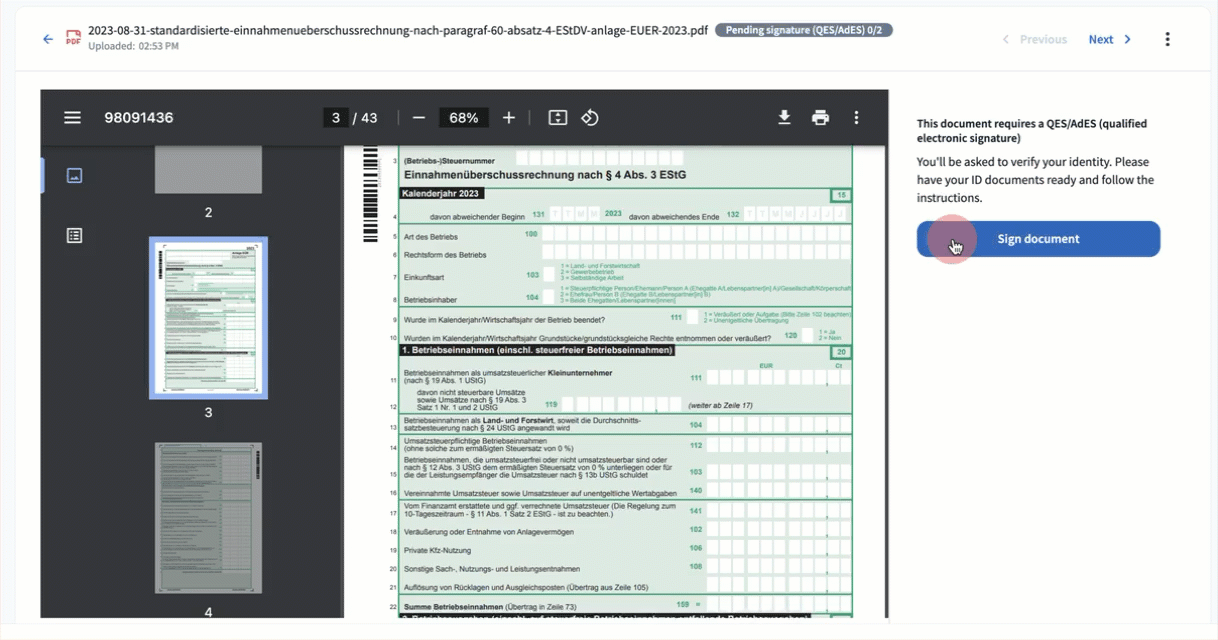Image resolution: width=1218 pixels, height=640 pixels.
Task: Open the PDF viewer sidebar hamburger menu
Action: pos(72,117)
